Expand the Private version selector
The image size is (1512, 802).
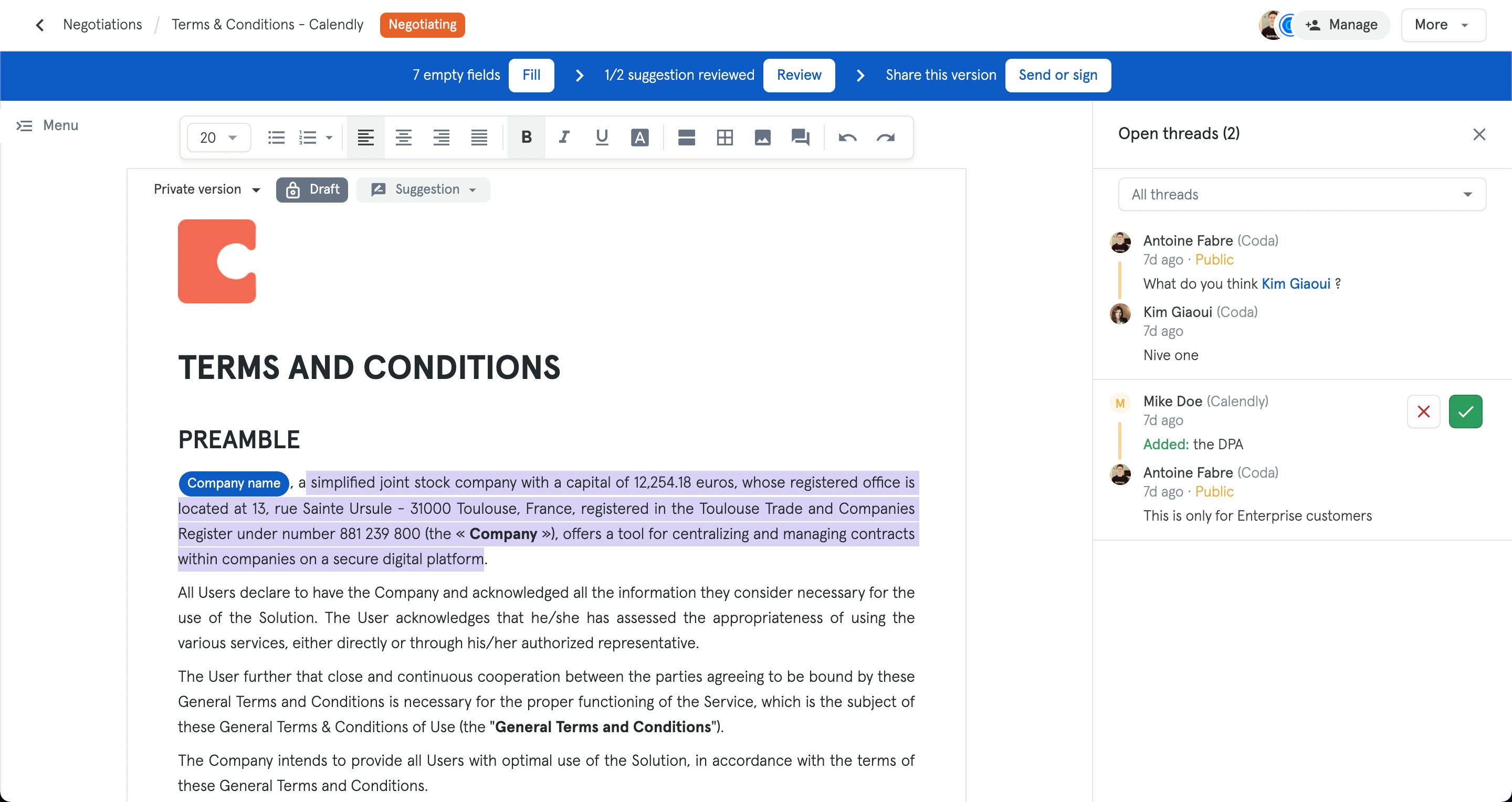click(206, 189)
